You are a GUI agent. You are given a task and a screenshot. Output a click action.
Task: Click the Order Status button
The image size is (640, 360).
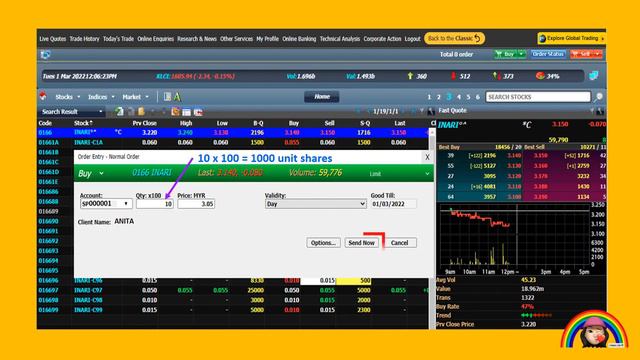[548, 54]
